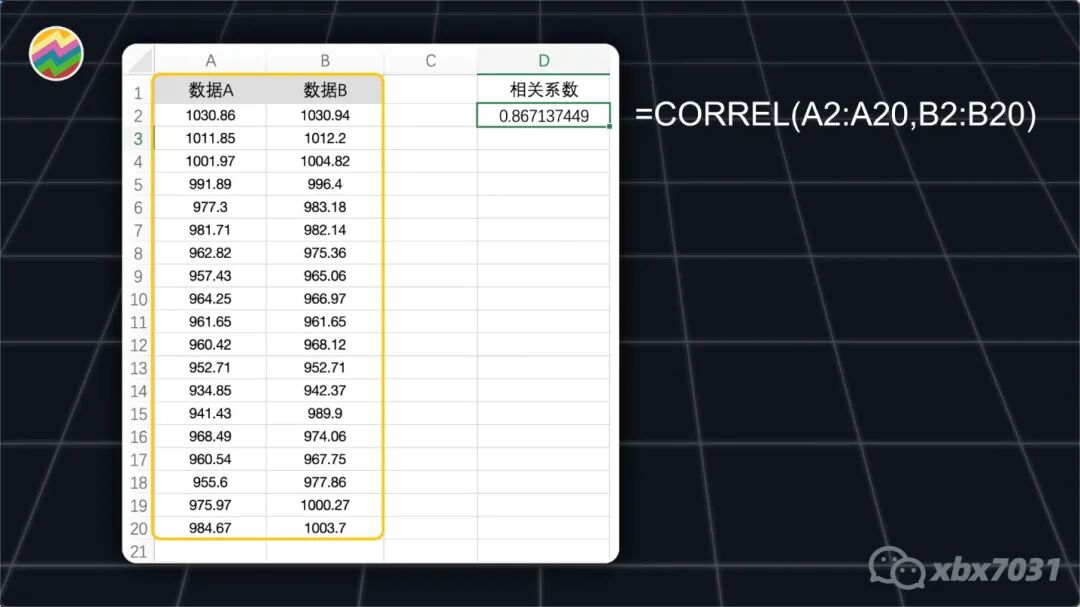Select row 10 header
Image resolution: width=1080 pixels, height=607 pixels.
tap(138, 299)
